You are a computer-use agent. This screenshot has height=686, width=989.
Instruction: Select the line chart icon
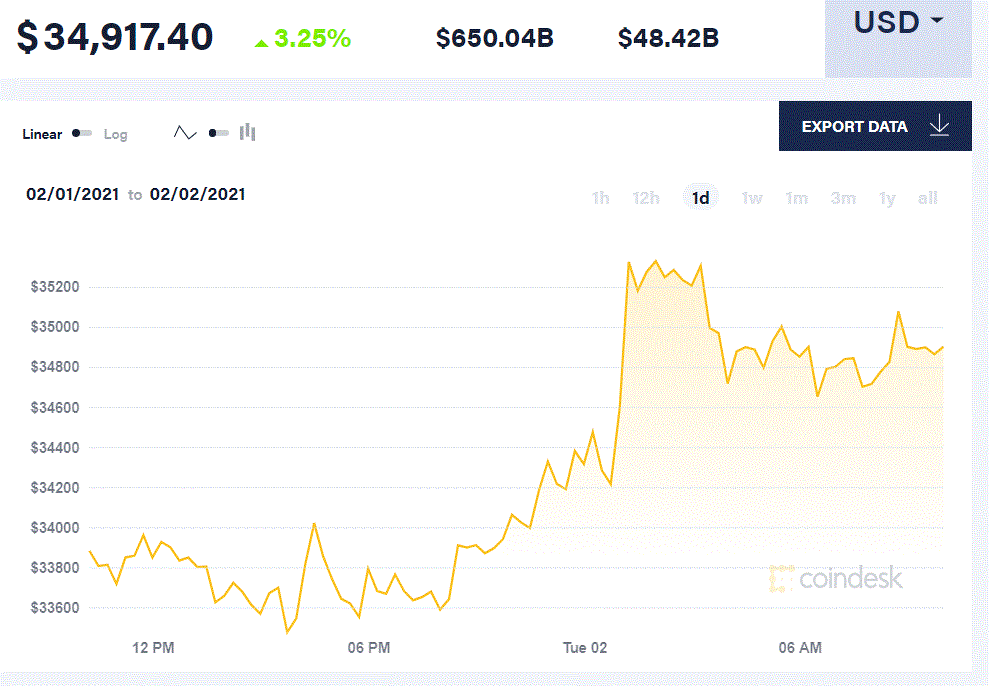pyautogui.click(x=185, y=131)
